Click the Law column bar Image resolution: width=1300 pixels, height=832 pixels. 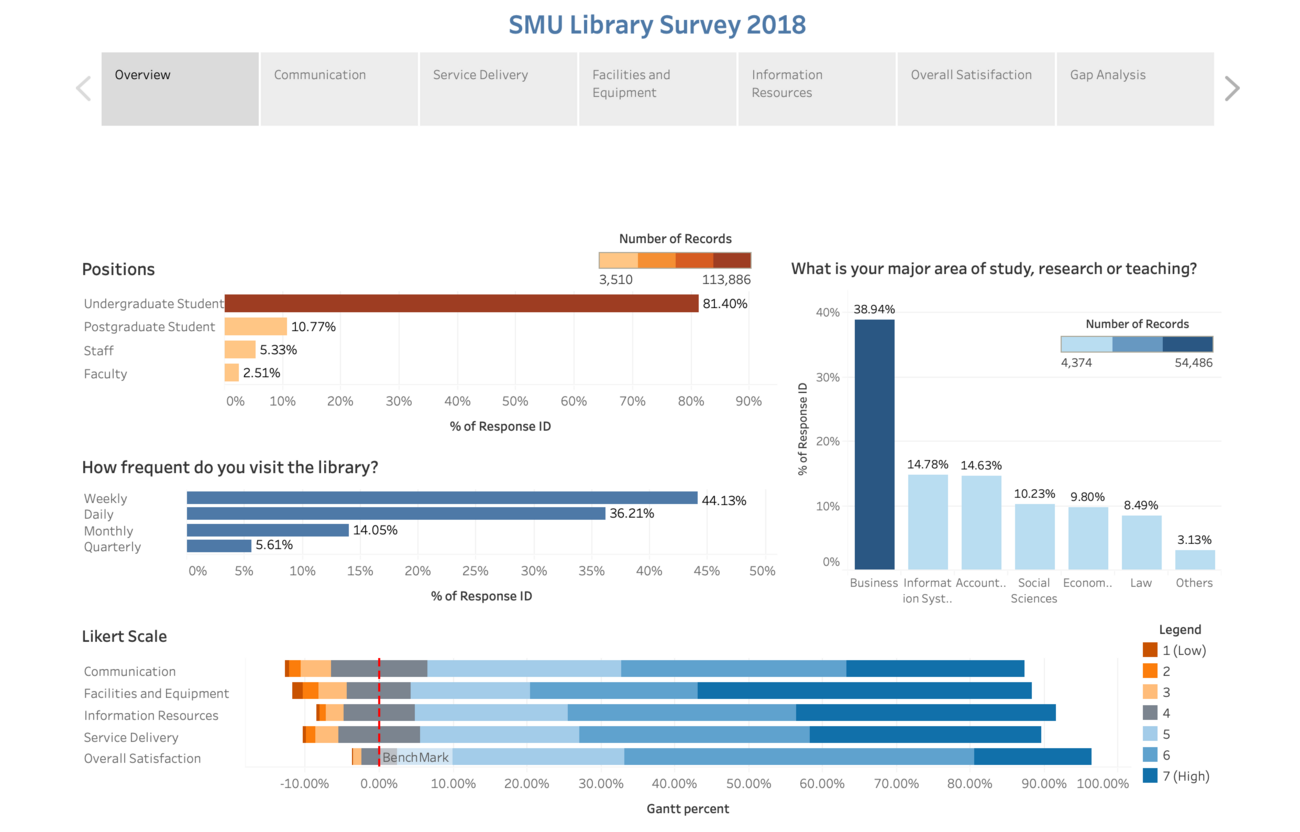pyautogui.click(x=1141, y=542)
